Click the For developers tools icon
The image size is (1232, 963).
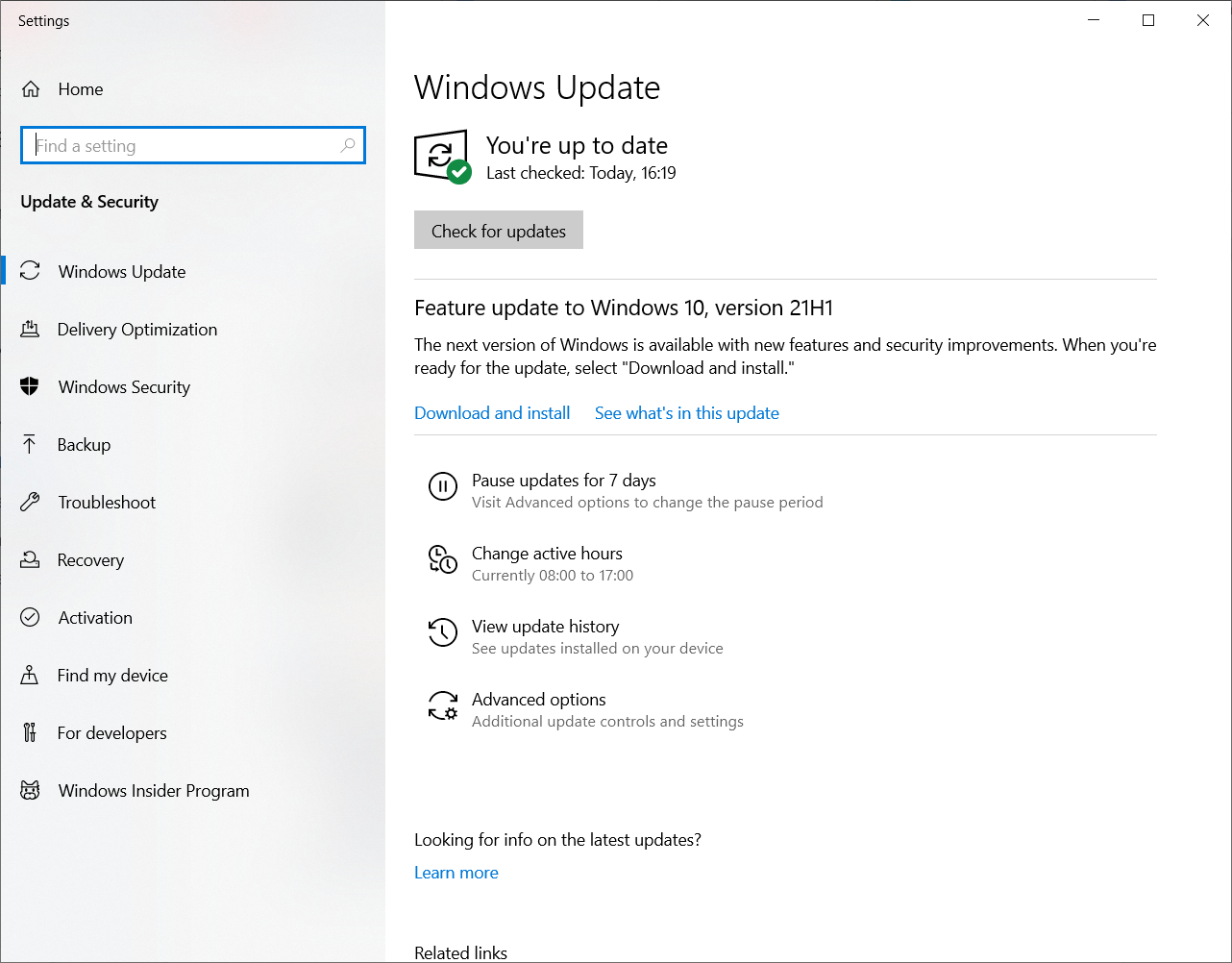click(30, 732)
